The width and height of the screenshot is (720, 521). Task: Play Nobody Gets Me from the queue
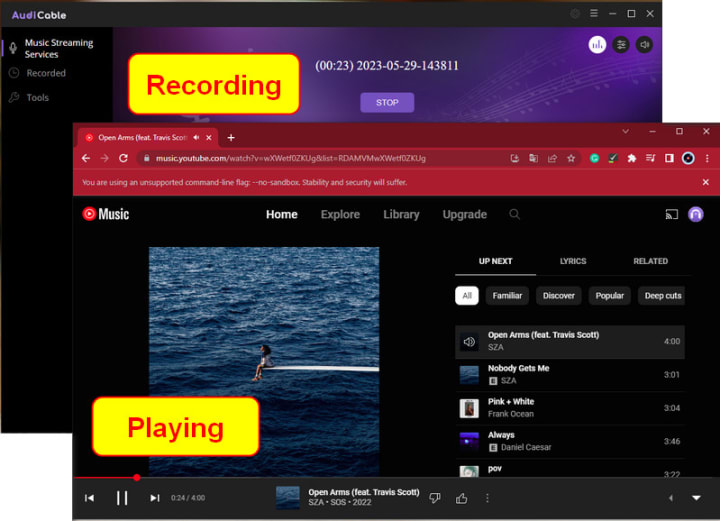tap(570, 375)
